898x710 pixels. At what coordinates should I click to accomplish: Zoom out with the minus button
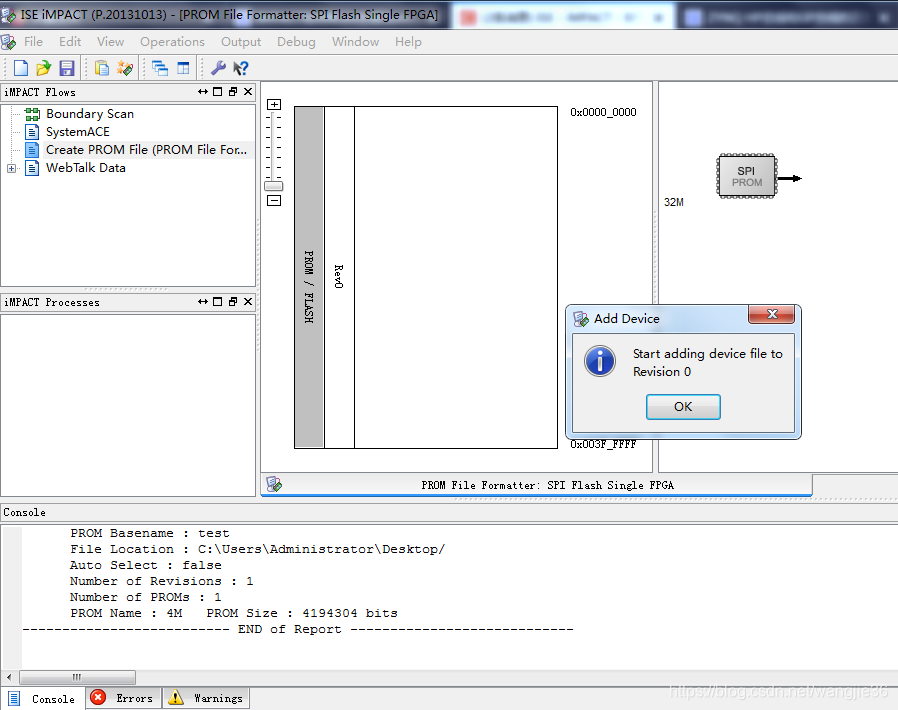274,200
